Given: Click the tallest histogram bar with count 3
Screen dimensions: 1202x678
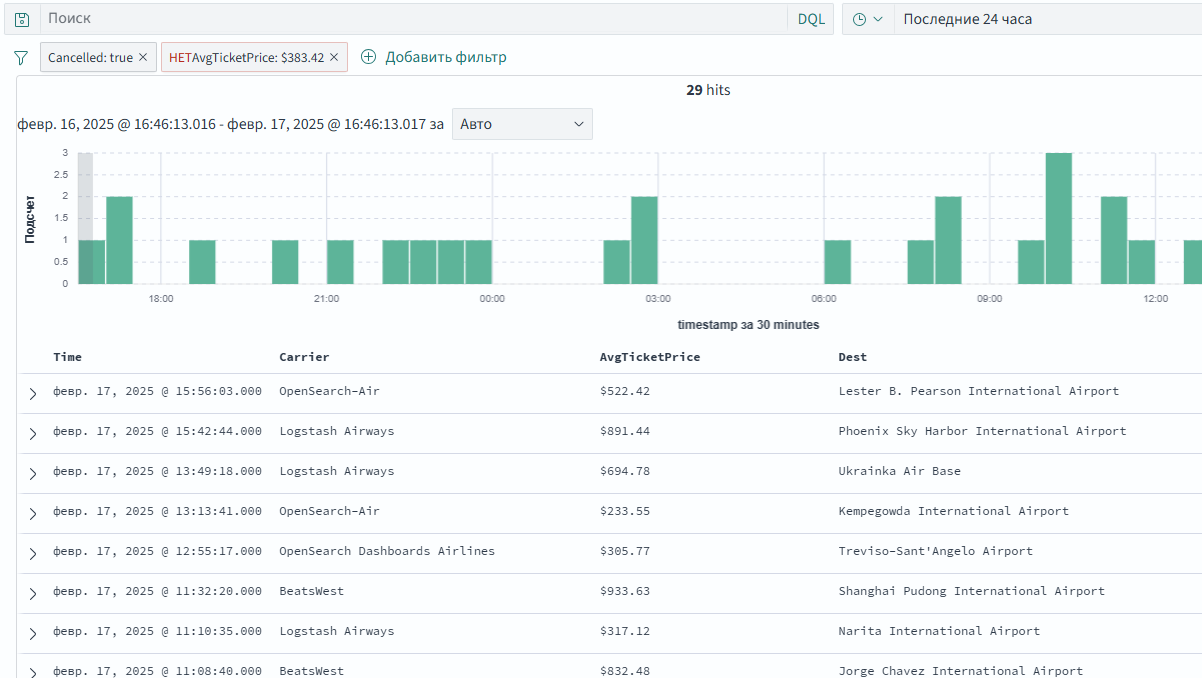Looking at the screenshot, I should [1058, 218].
